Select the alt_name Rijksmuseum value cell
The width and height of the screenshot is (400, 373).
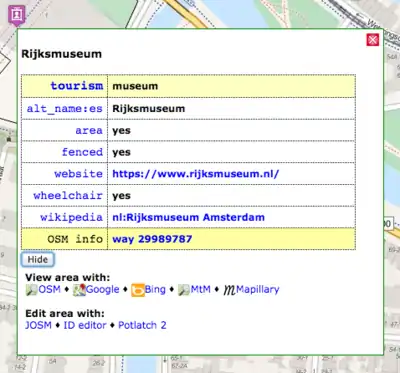tap(232, 109)
